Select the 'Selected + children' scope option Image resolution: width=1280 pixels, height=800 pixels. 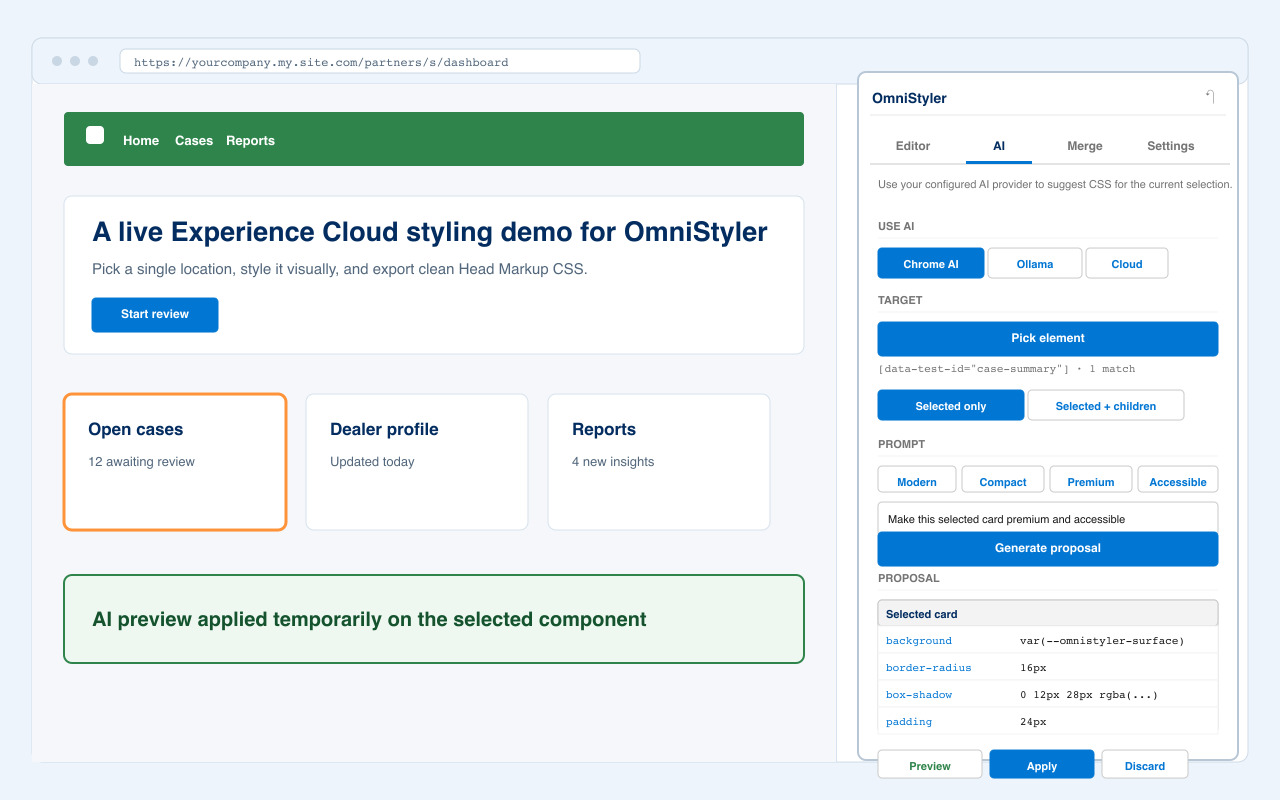[x=1106, y=406]
